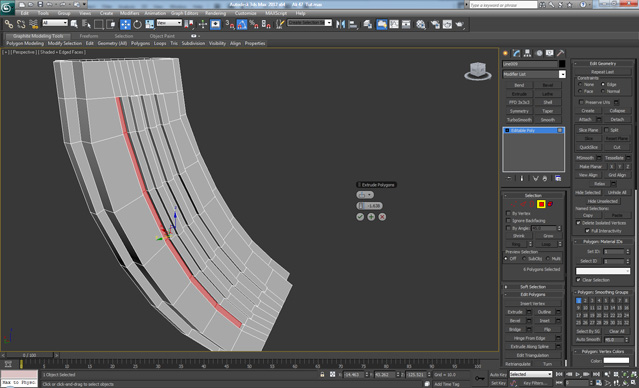Click the Unlink Selection icon

[x=21, y=24]
